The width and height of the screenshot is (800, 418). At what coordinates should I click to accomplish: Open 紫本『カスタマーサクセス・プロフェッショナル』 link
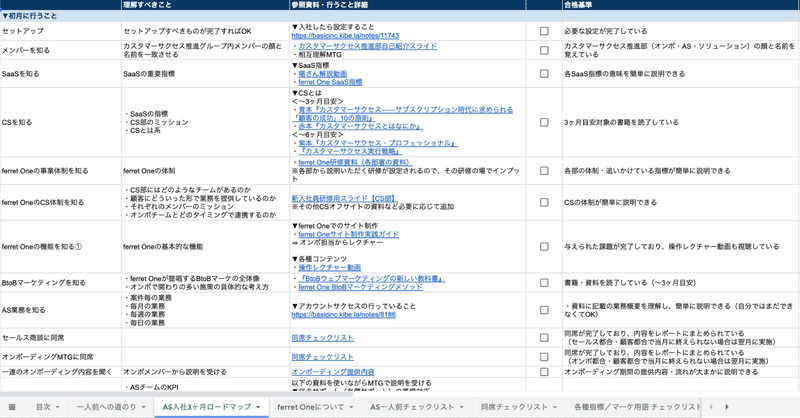(x=378, y=143)
